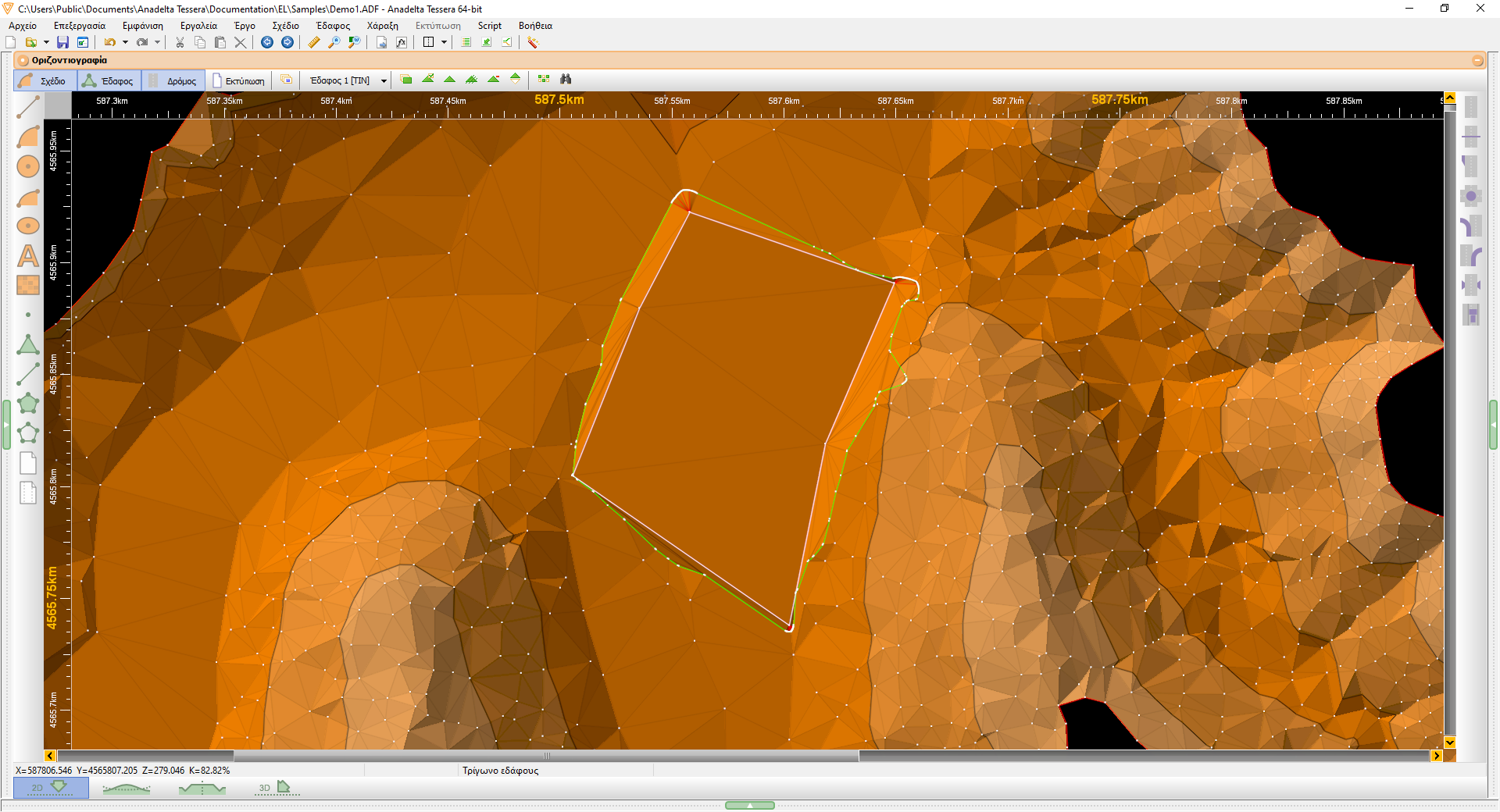
Task: Open the Χάραξη menu
Action: pyautogui.click(x=383, y=26)
